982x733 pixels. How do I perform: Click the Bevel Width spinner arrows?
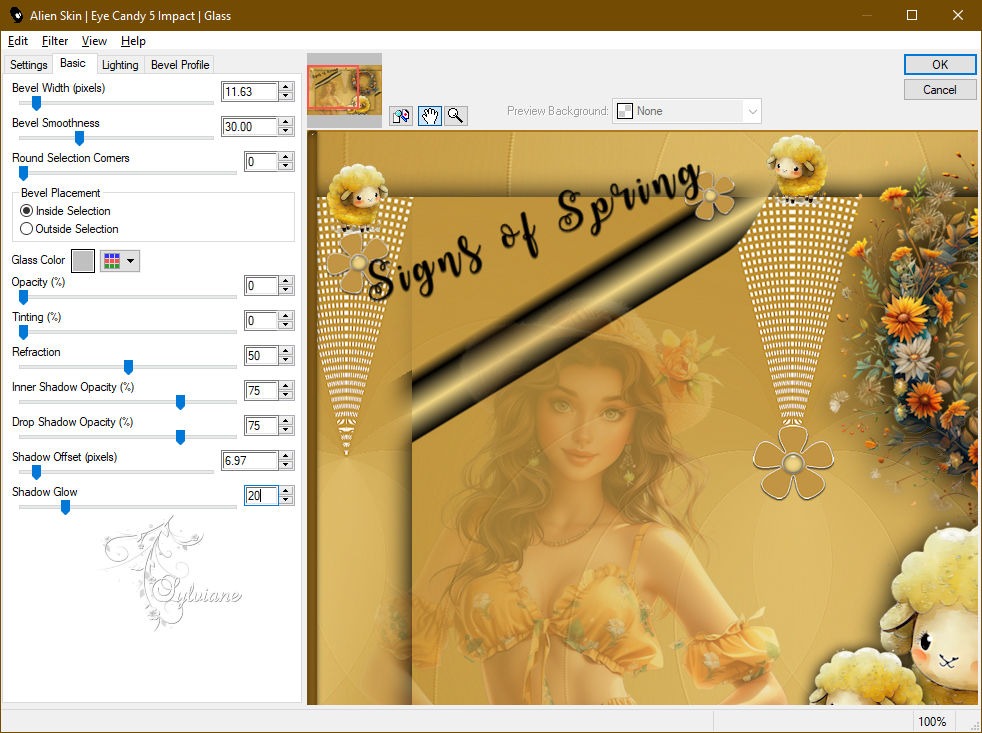click(286, 91)
